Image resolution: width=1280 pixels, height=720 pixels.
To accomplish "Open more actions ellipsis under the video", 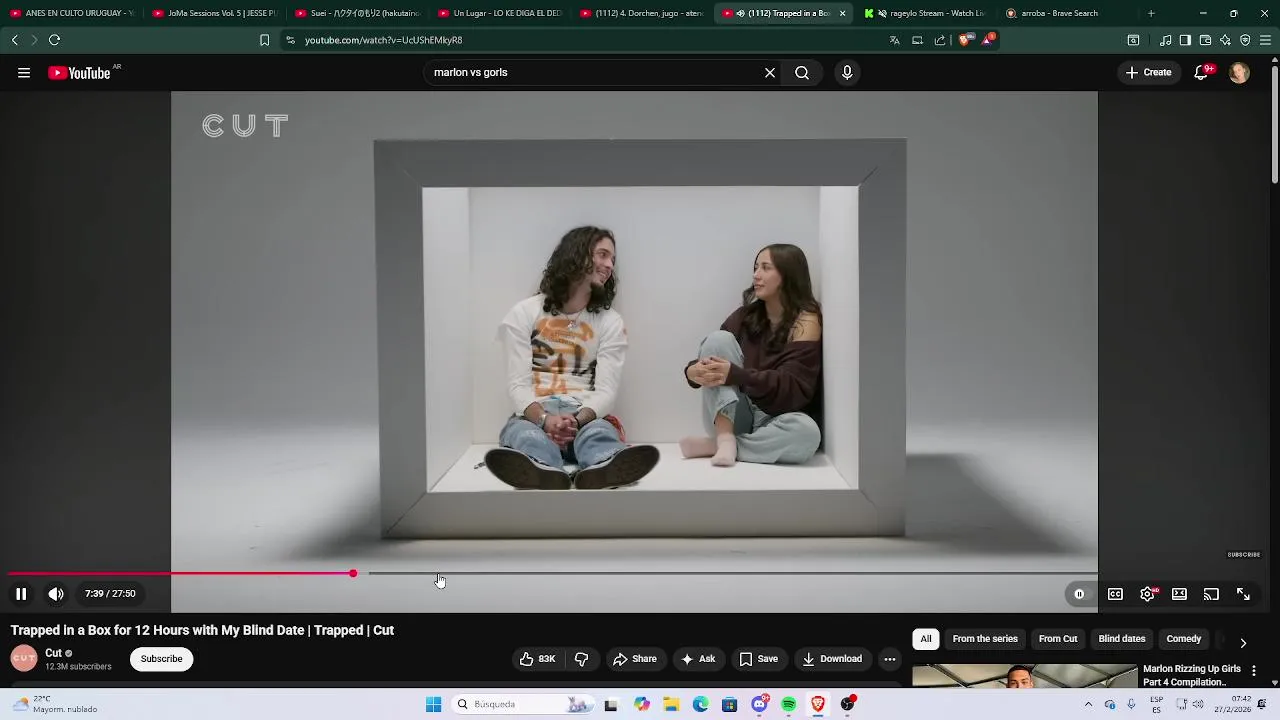I will coord(890,659).
